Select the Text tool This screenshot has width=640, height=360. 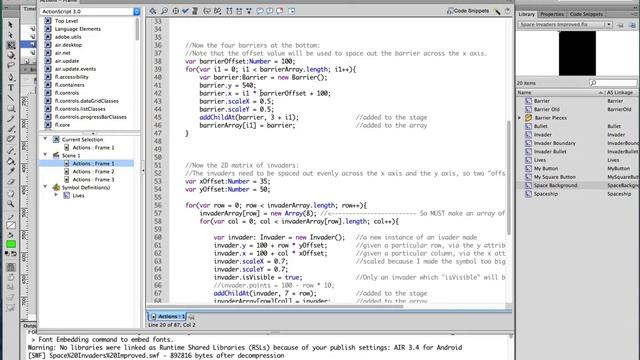pos(11,88)
